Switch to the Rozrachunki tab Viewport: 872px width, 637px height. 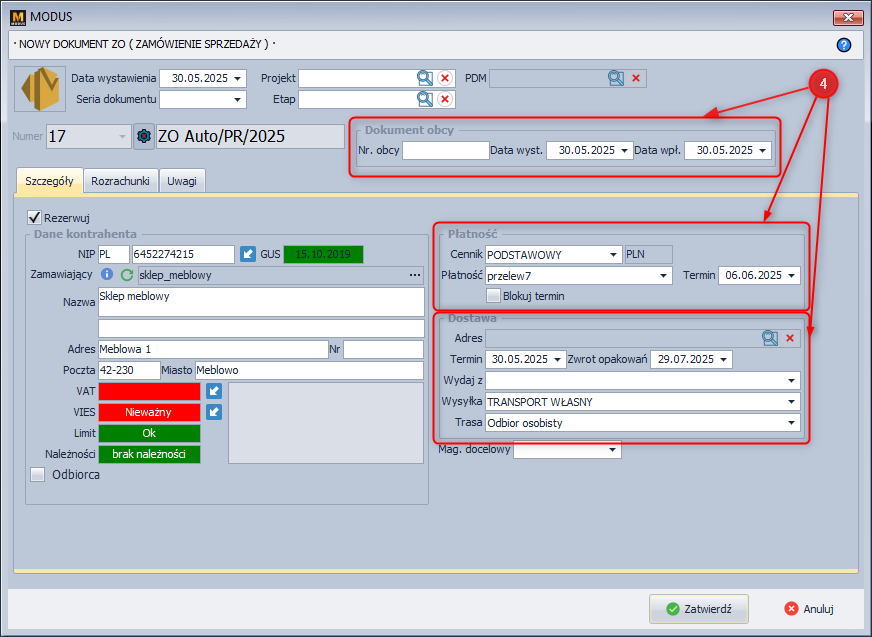[x=120, y=180]
